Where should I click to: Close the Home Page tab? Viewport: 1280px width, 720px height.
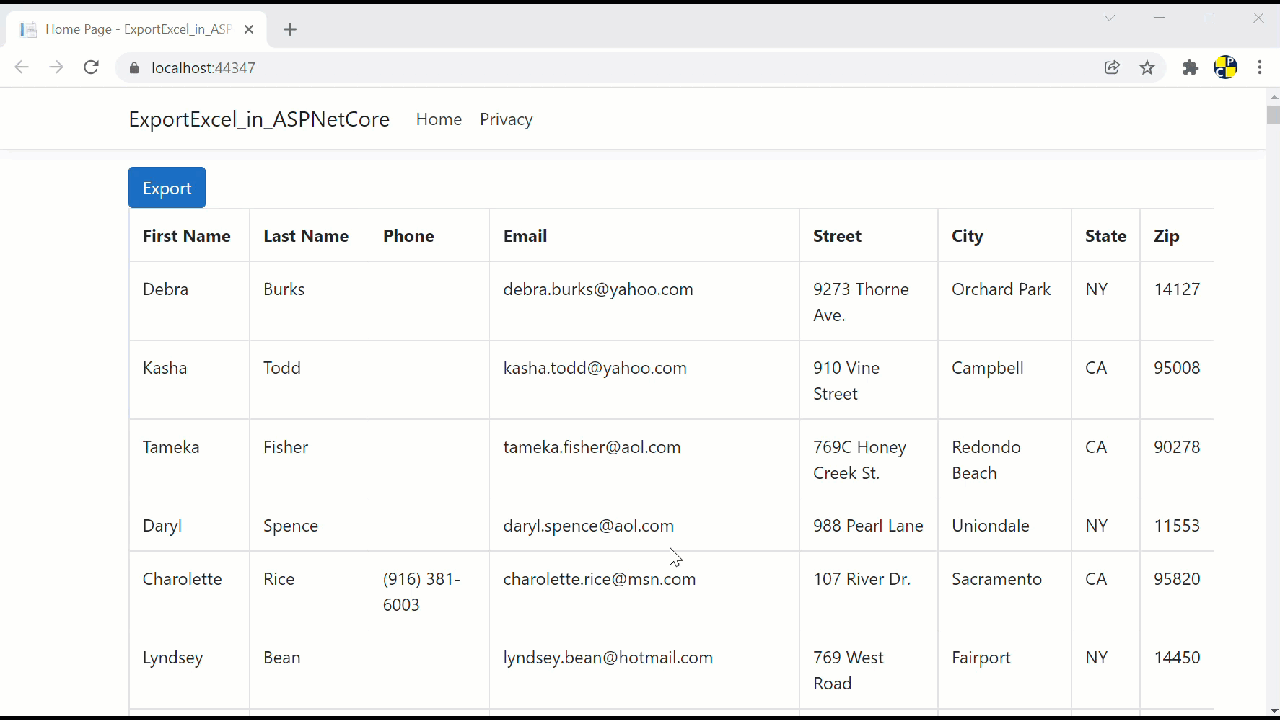point(249,29)
